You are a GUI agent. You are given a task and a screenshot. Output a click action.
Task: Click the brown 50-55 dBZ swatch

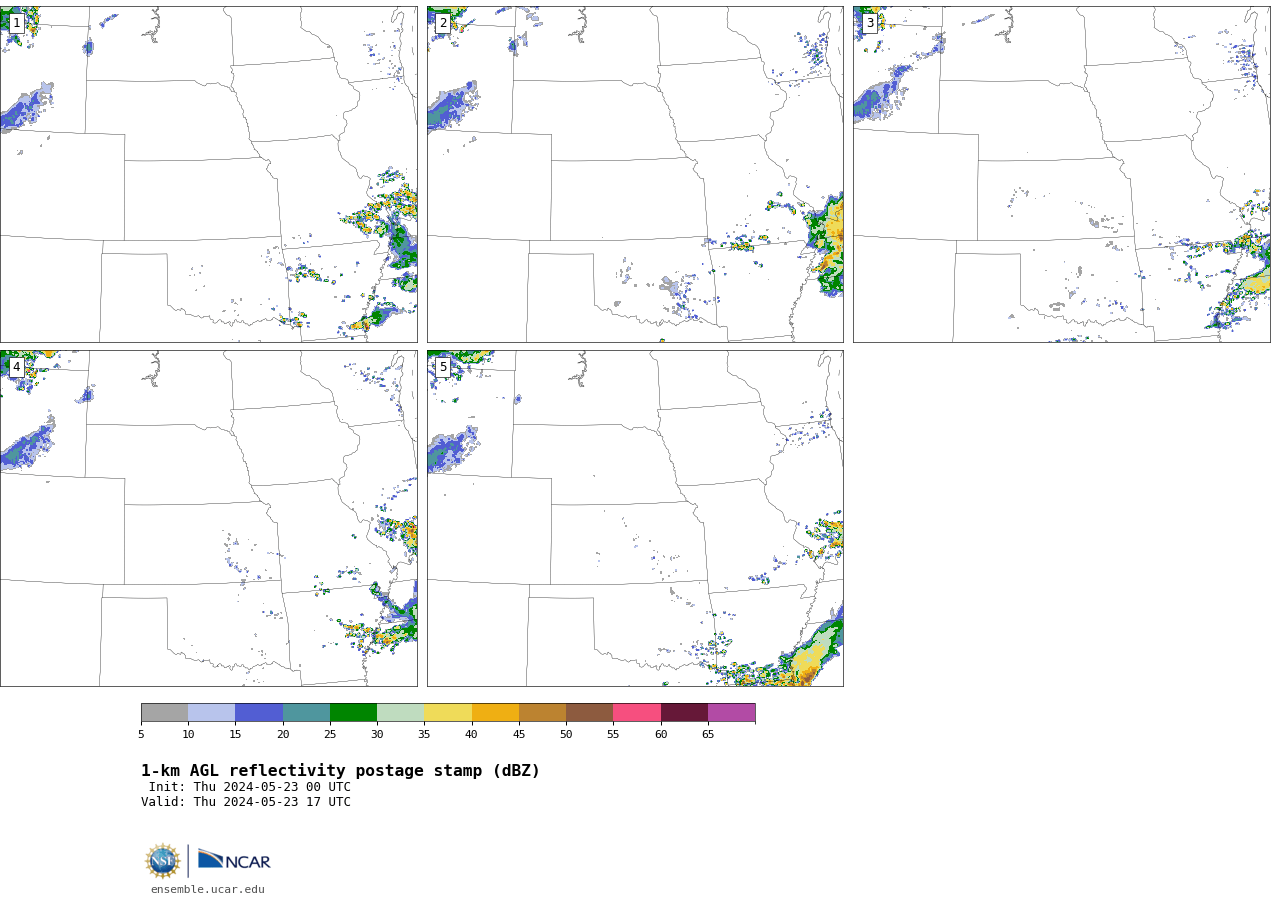point(589,713)
